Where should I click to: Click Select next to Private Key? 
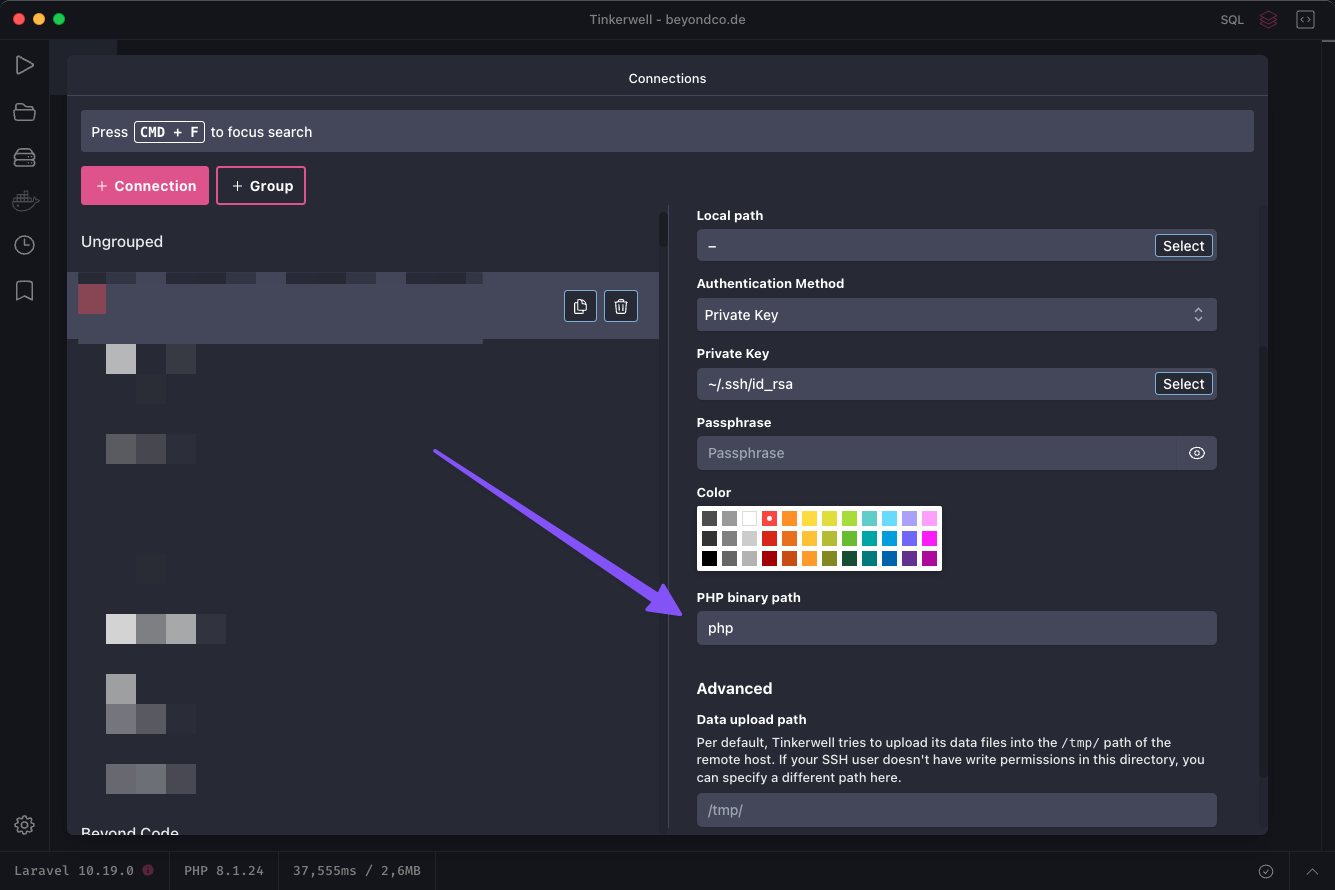click(x=1184, y=384)
